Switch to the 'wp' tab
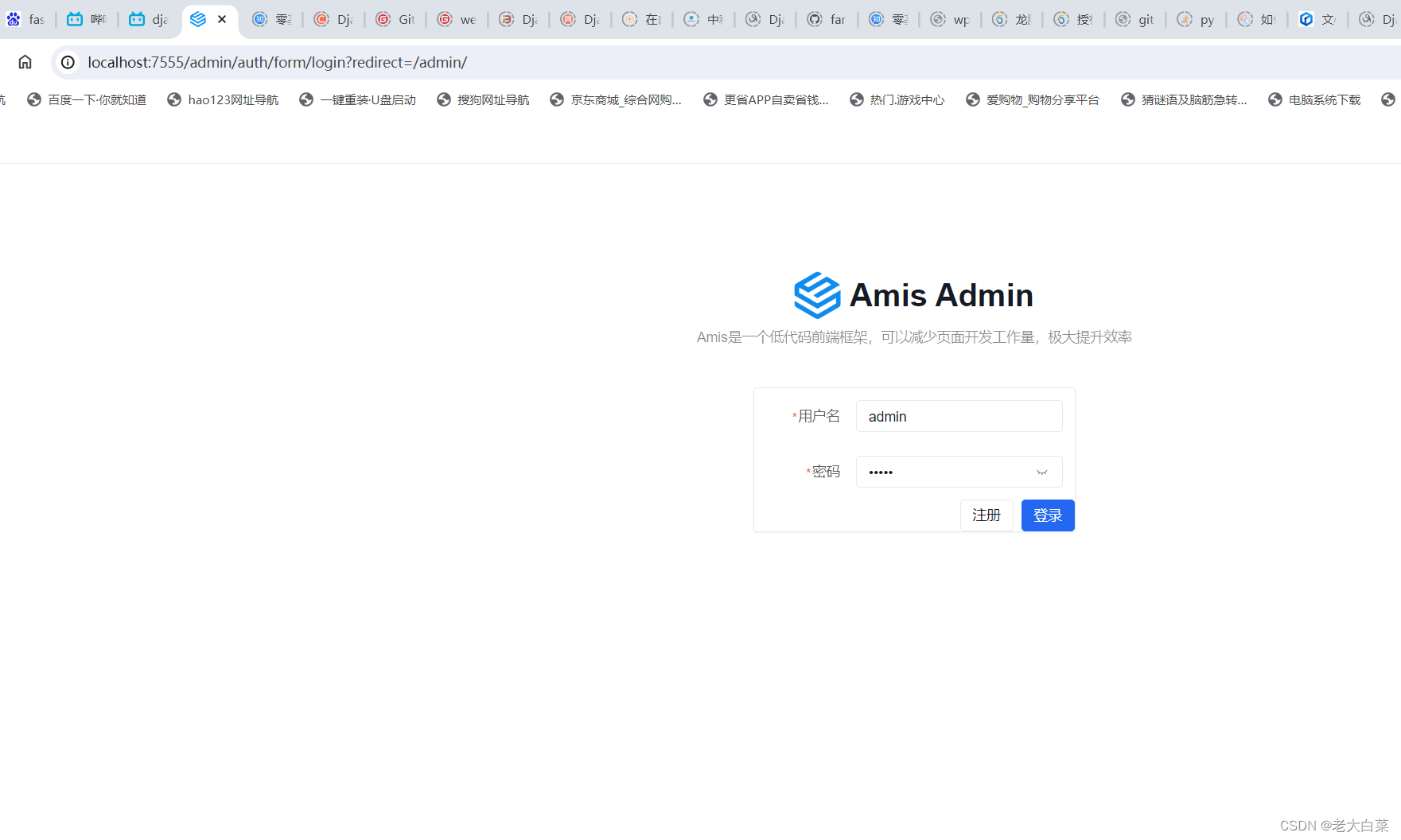Image resolution: width=1401 pixels, height=840 pixels. tap(952, 19)
